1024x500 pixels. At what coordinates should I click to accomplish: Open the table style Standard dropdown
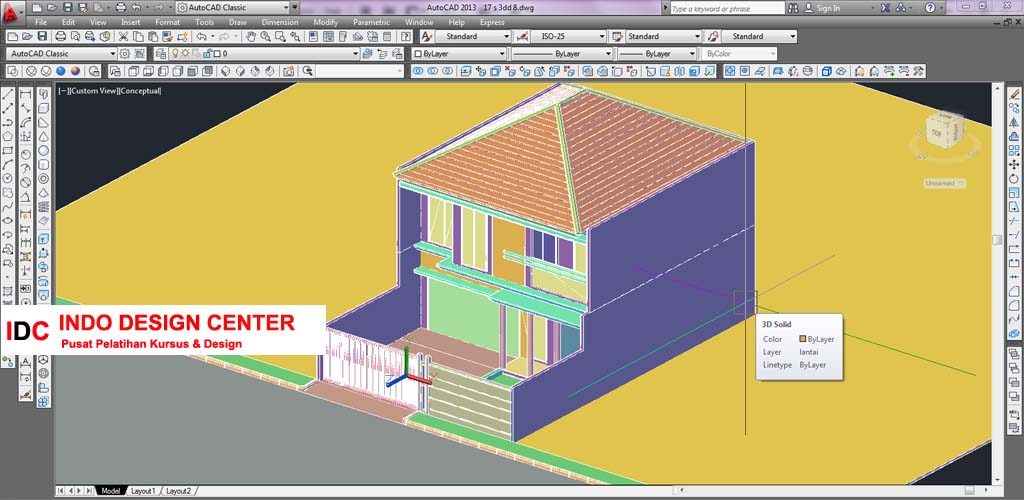664,37
